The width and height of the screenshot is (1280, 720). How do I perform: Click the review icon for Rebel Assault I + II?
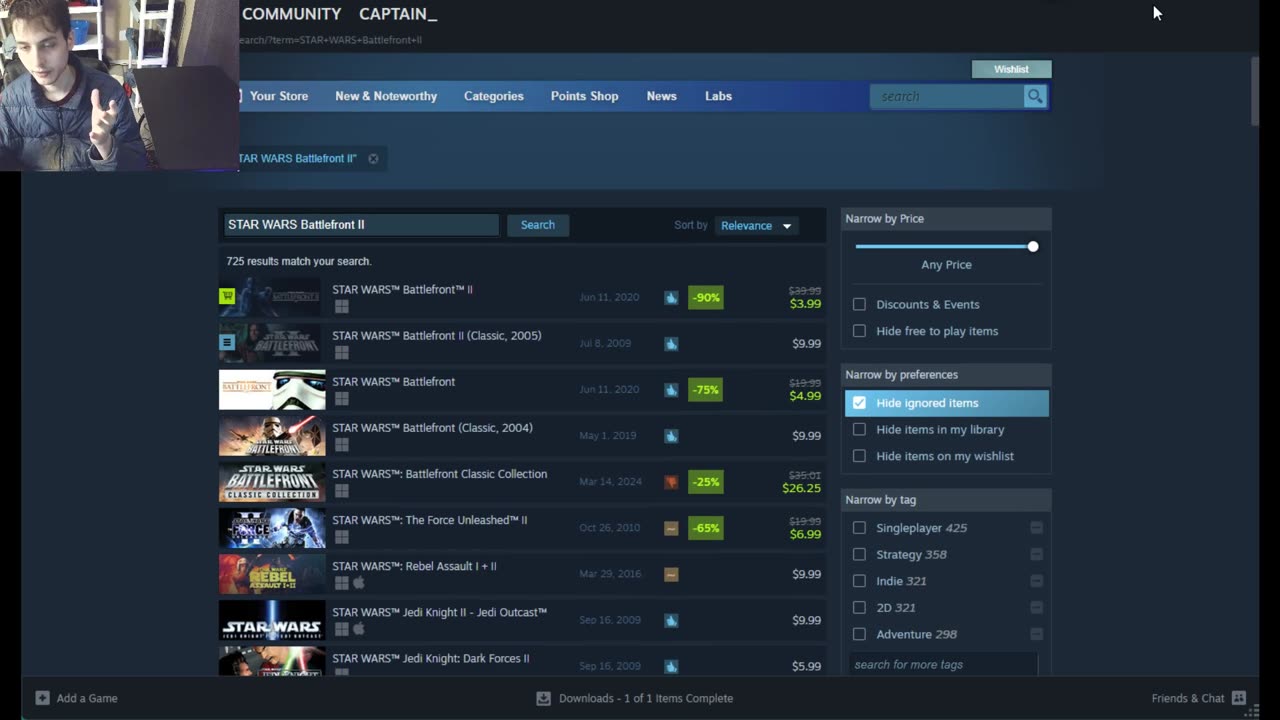point(671,573)
